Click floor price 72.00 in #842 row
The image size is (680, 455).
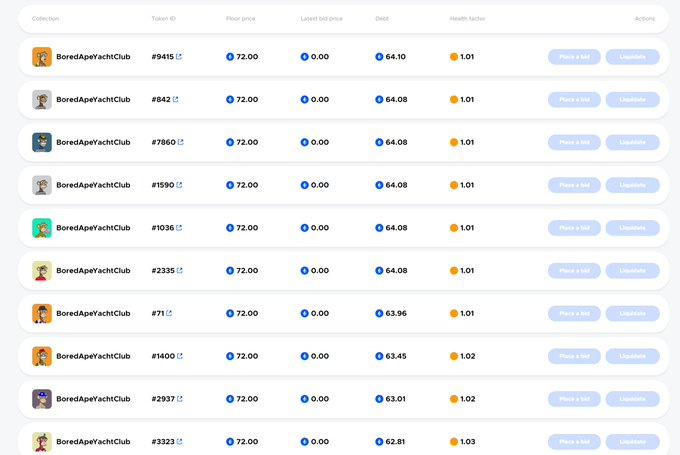click(x=247, y=99)
